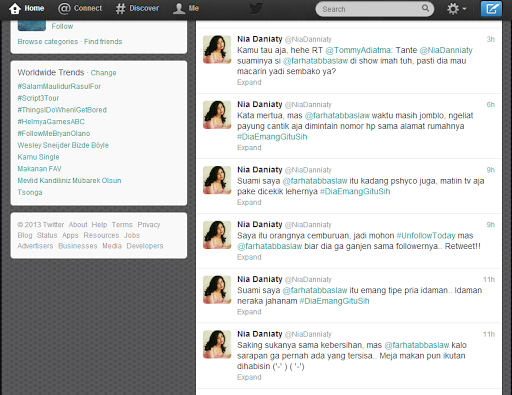The width and height of the screenshot is (512, 395).
Task: Expand the tweet about pshyco juga
Action: [x=249, y=202]
